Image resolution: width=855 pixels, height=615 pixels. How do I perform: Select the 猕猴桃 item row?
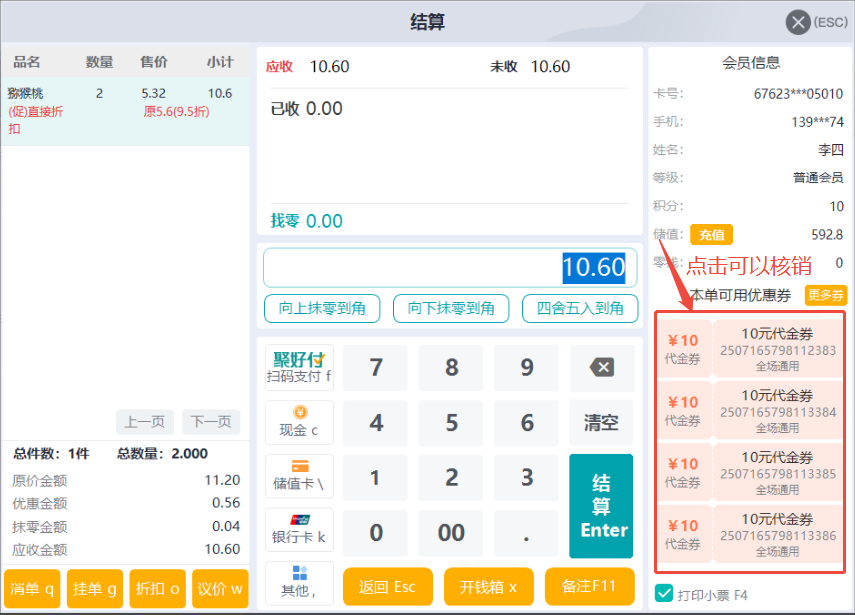125,111
